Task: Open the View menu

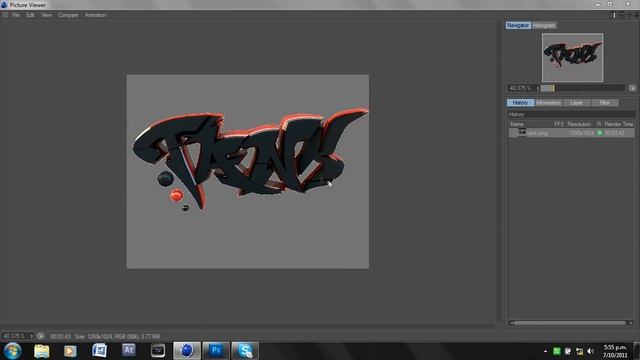Action: (46, 15)
